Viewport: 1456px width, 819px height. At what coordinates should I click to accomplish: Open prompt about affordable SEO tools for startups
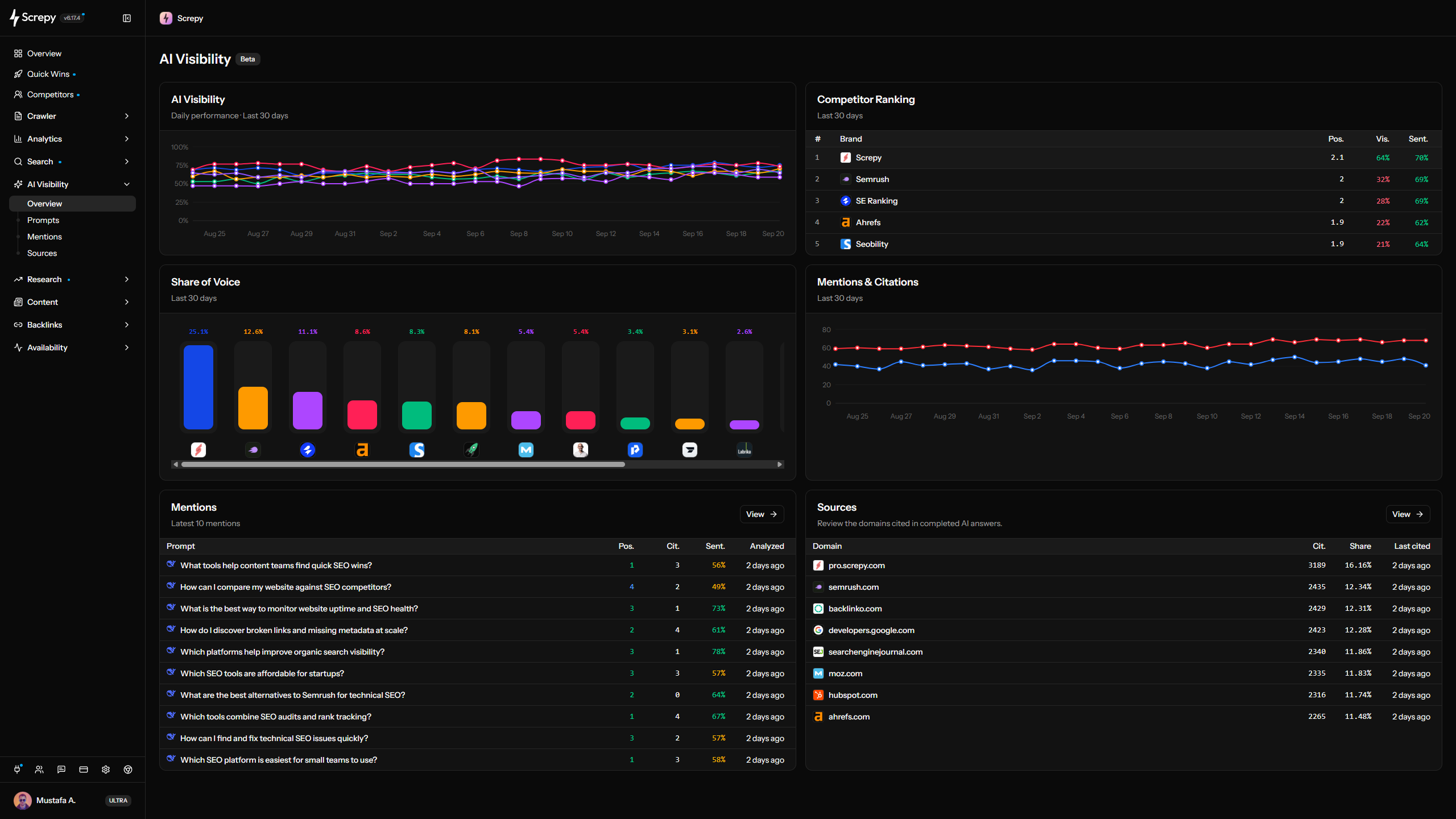coord(262,673)
